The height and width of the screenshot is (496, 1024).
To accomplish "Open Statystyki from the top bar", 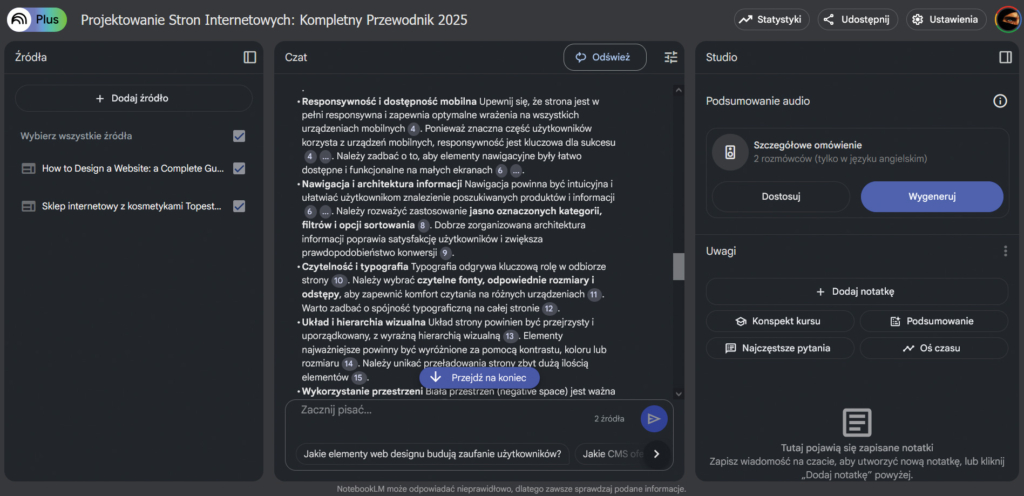I will [772, 19].
